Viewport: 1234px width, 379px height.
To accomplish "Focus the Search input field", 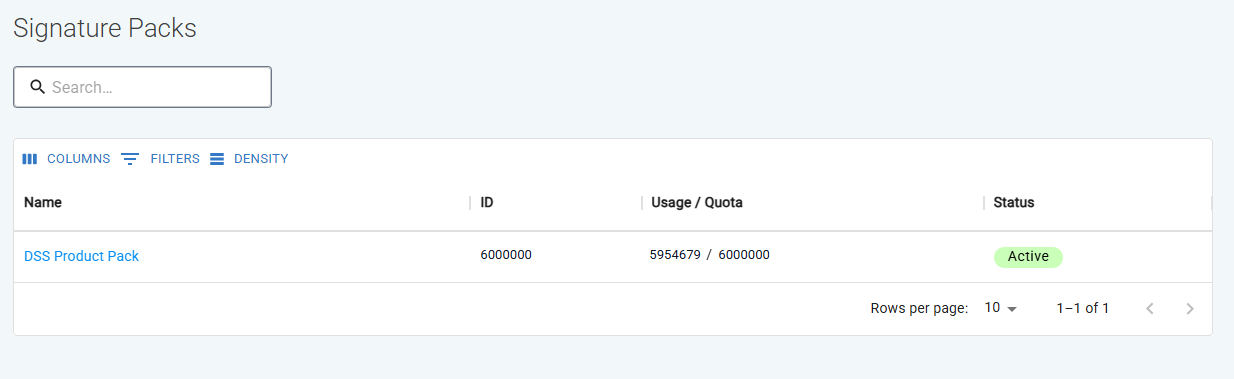I will (x=142, y=87).
